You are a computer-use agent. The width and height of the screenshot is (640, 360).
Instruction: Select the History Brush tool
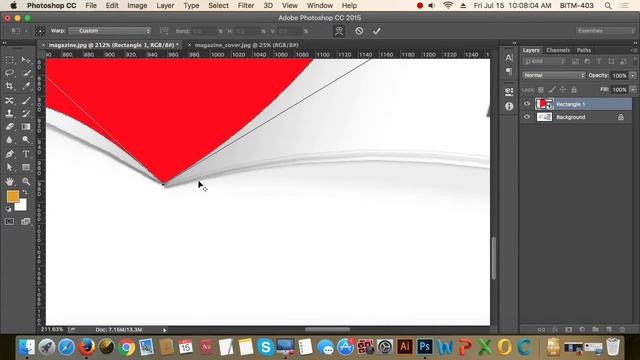coord(26,113)
